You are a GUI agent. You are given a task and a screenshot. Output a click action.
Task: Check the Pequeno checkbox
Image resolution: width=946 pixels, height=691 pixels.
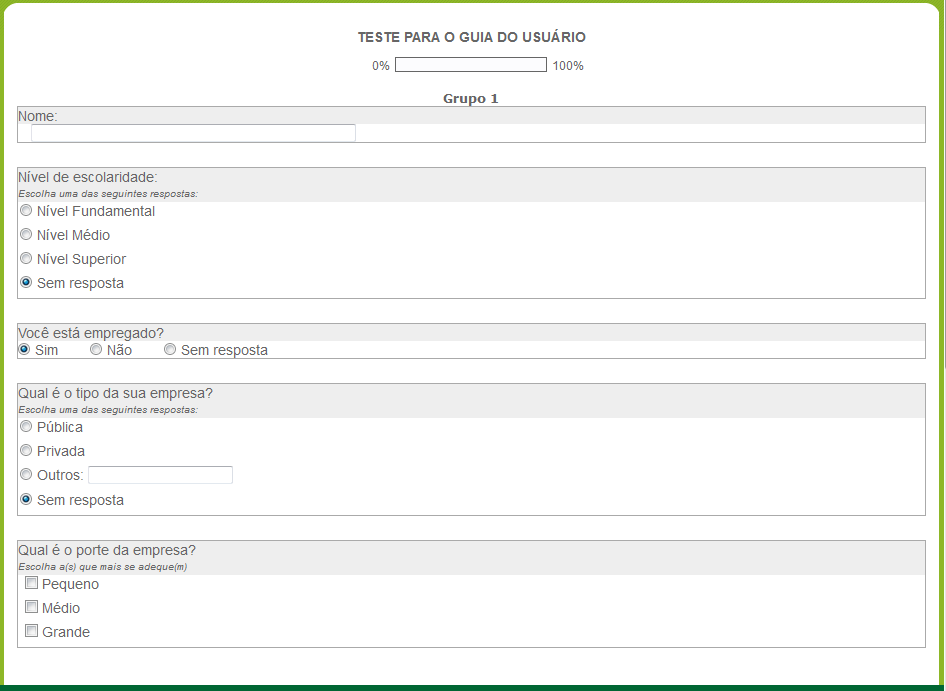tap(31, 584)
